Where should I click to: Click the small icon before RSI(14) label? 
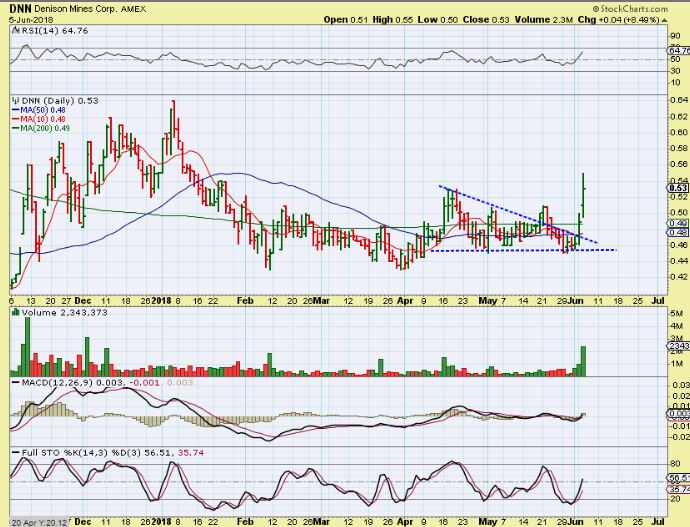click(16, 30)
